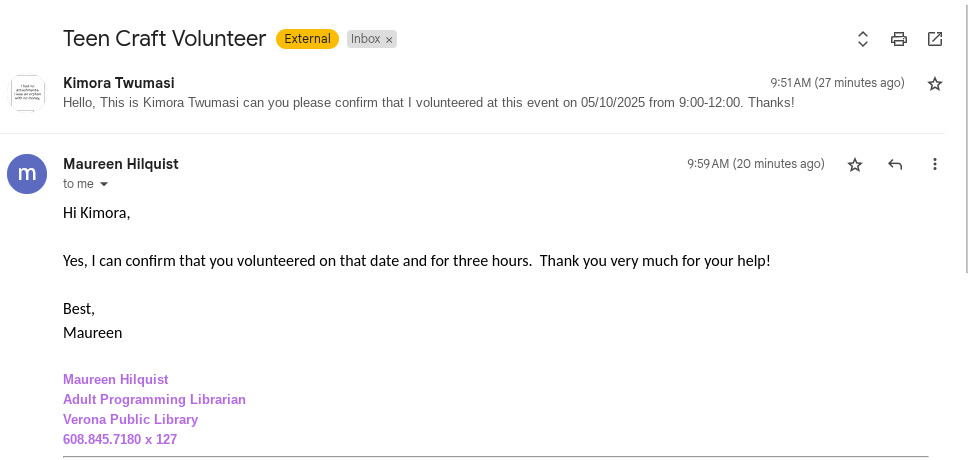Image resolution: width=968 pixels, height=460 pixels.
Task: Click the phone number 608.845.7180 in signature
Action: 102,439
